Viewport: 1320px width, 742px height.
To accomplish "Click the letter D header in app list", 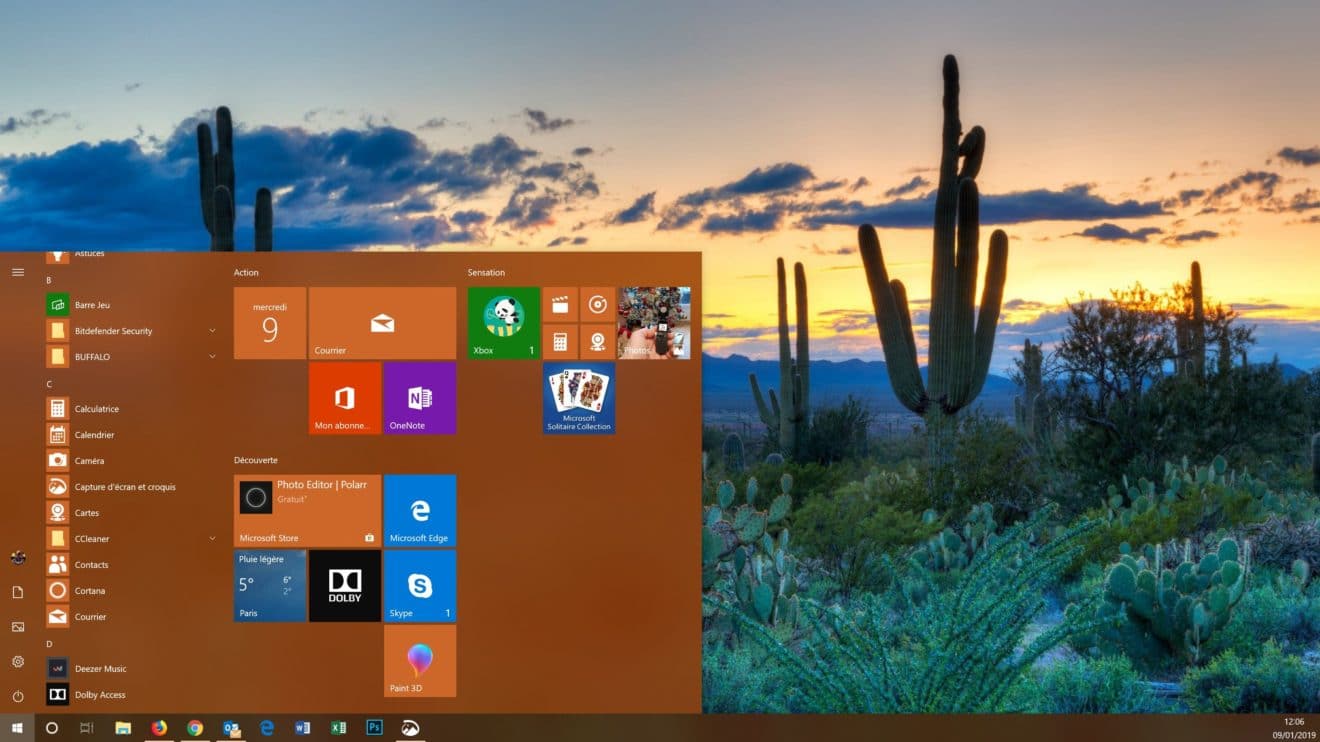I will [x=49, y=644].
